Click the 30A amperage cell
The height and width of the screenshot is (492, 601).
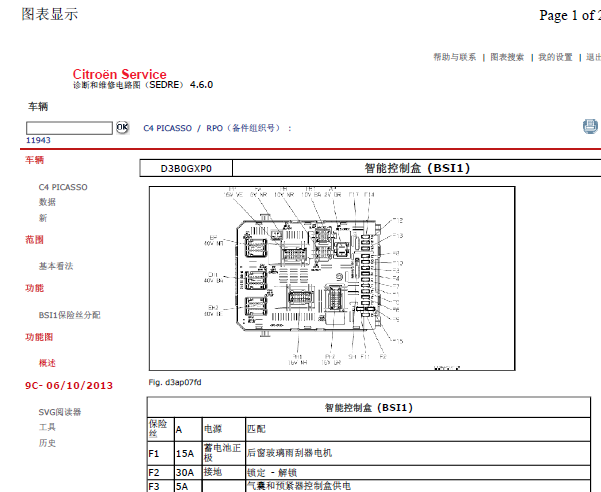[x=188, y=472]
